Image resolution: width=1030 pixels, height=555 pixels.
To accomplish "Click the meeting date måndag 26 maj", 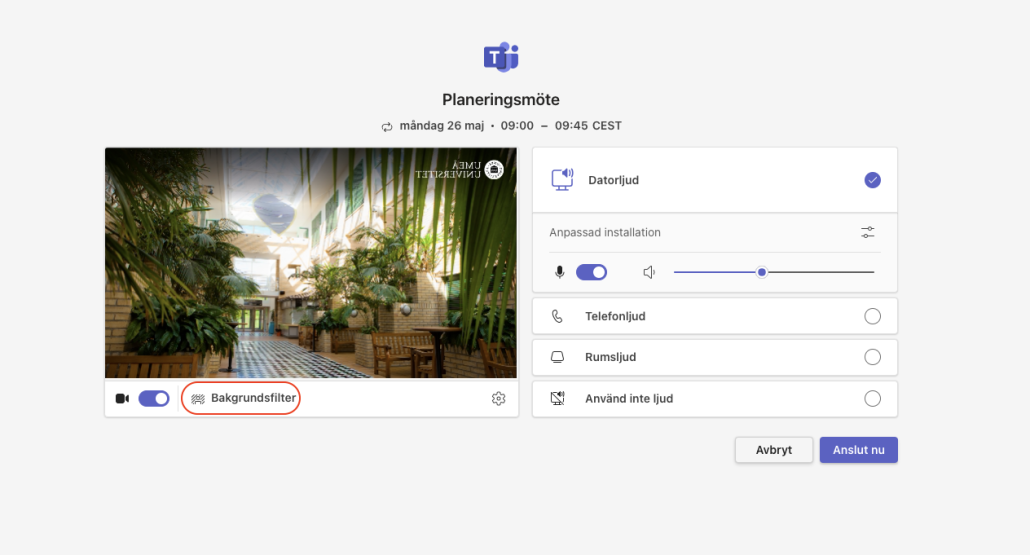I will click(x=441, y=125).
